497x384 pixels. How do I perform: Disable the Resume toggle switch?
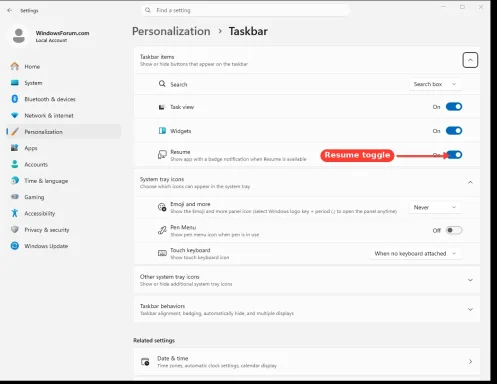[x=454, y=155]
